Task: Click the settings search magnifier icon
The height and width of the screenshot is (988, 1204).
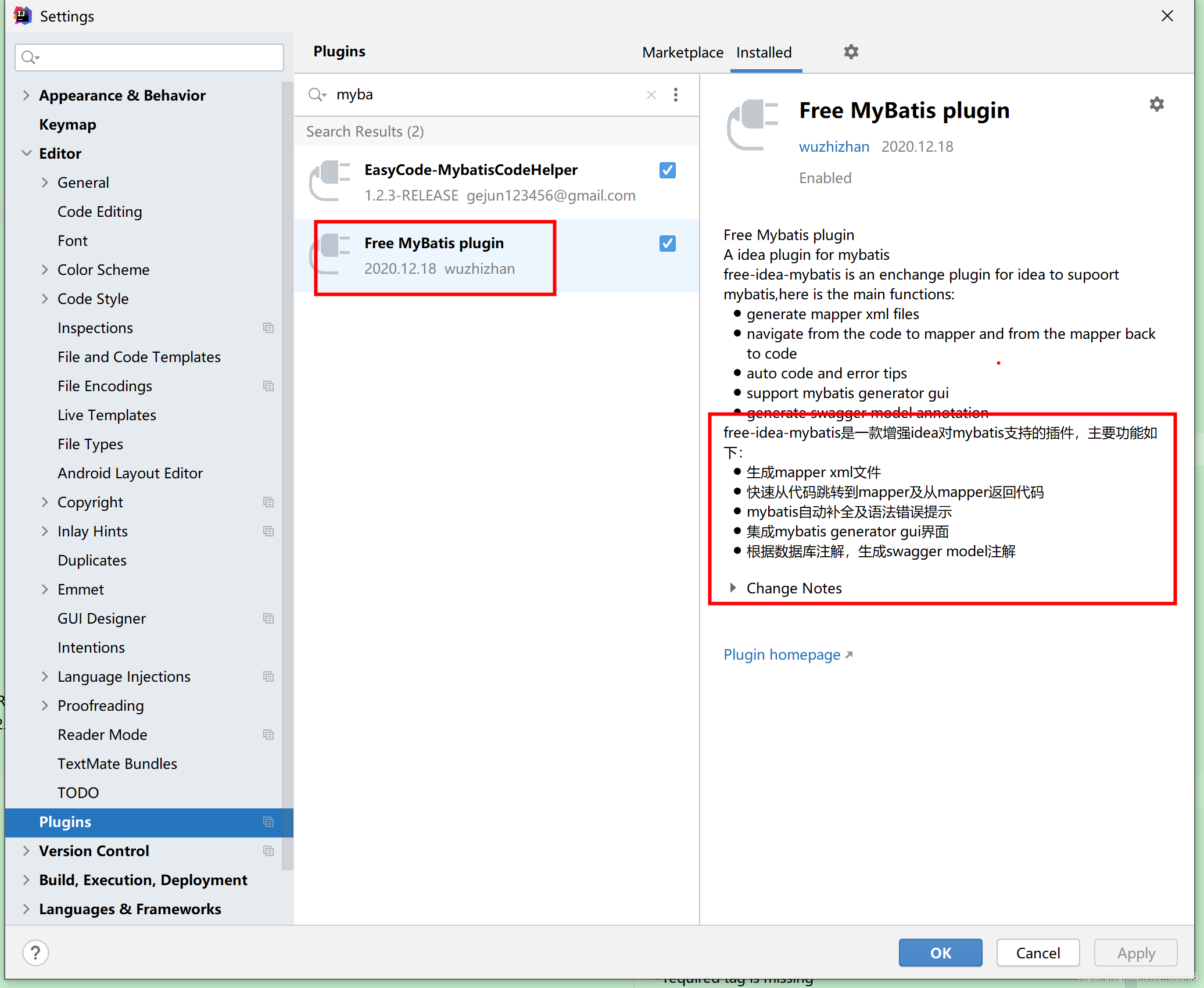Action: (x=30, y=57)
